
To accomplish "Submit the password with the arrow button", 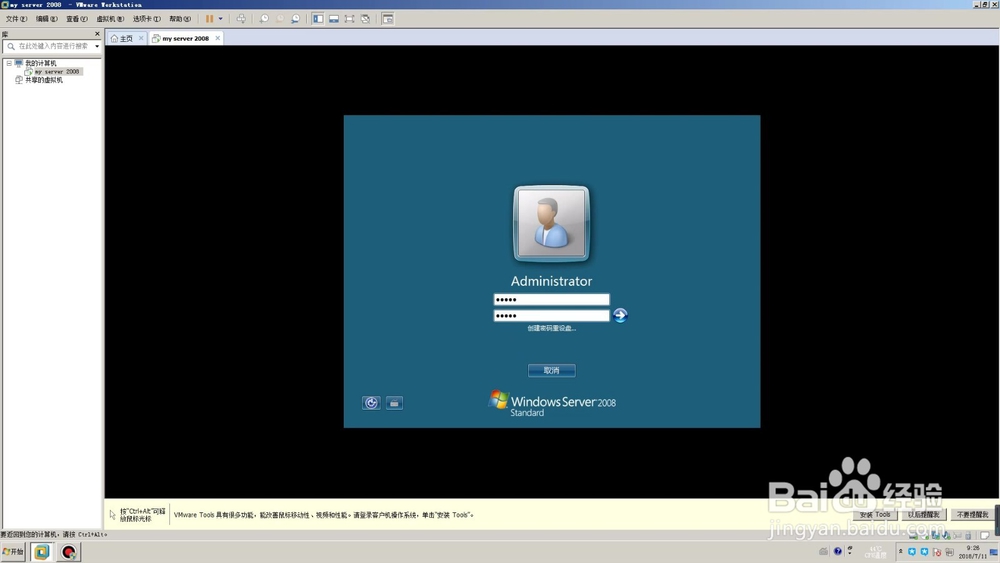I will (620, 315).
